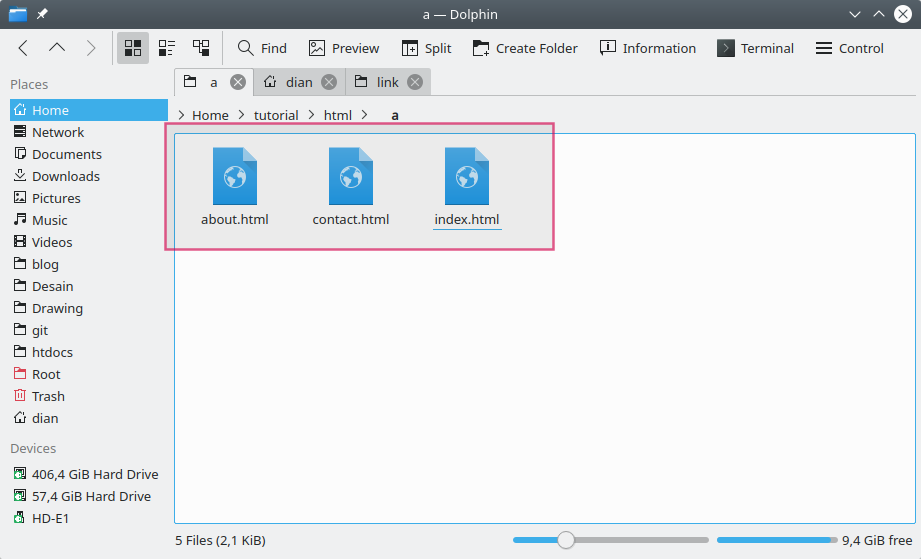Click html in the breadcrumb path
Screen dimensions: 921x559
coord(338,115)
